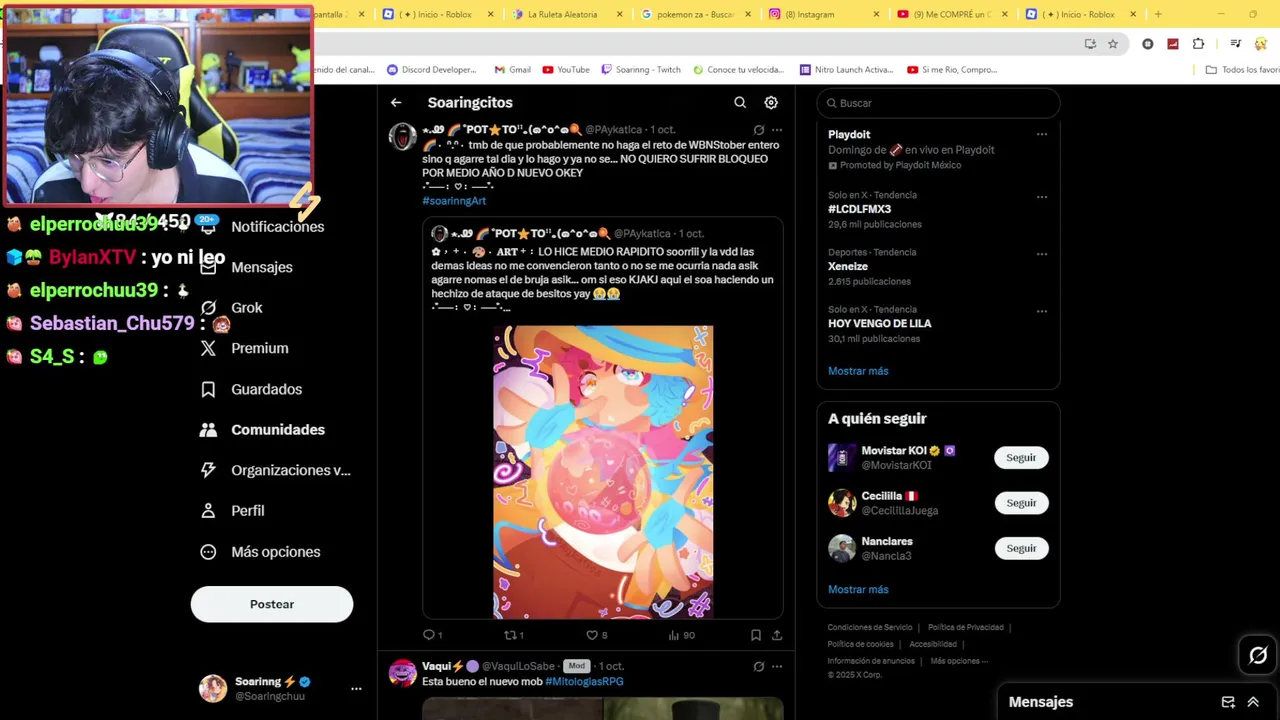Open Todos los favoritos folder
Screen dimensions: 1280x720
1242,70
